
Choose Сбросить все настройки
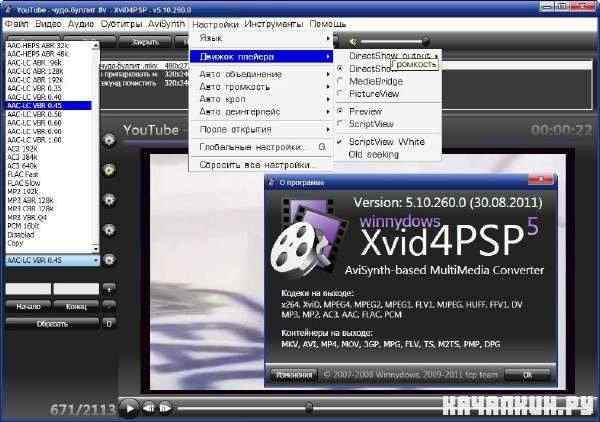coord(261,165)
